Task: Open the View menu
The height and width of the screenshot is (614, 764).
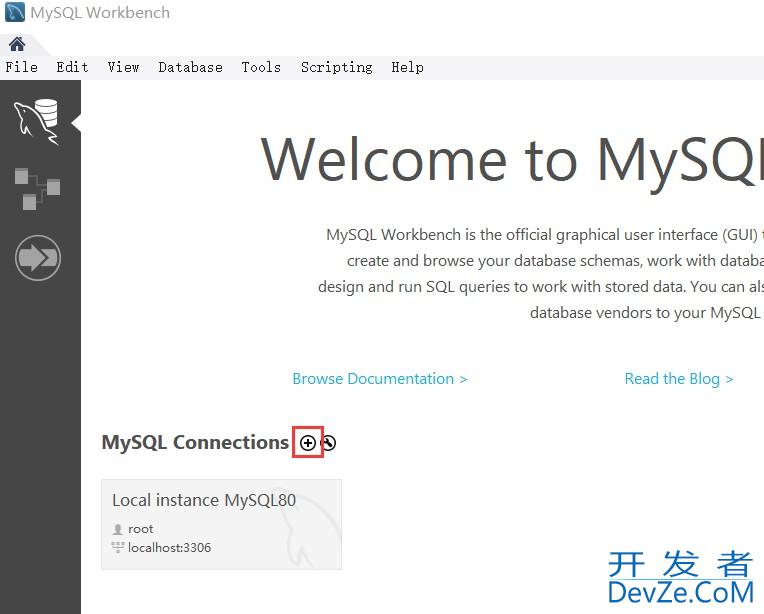Action: tap(123, 67)
